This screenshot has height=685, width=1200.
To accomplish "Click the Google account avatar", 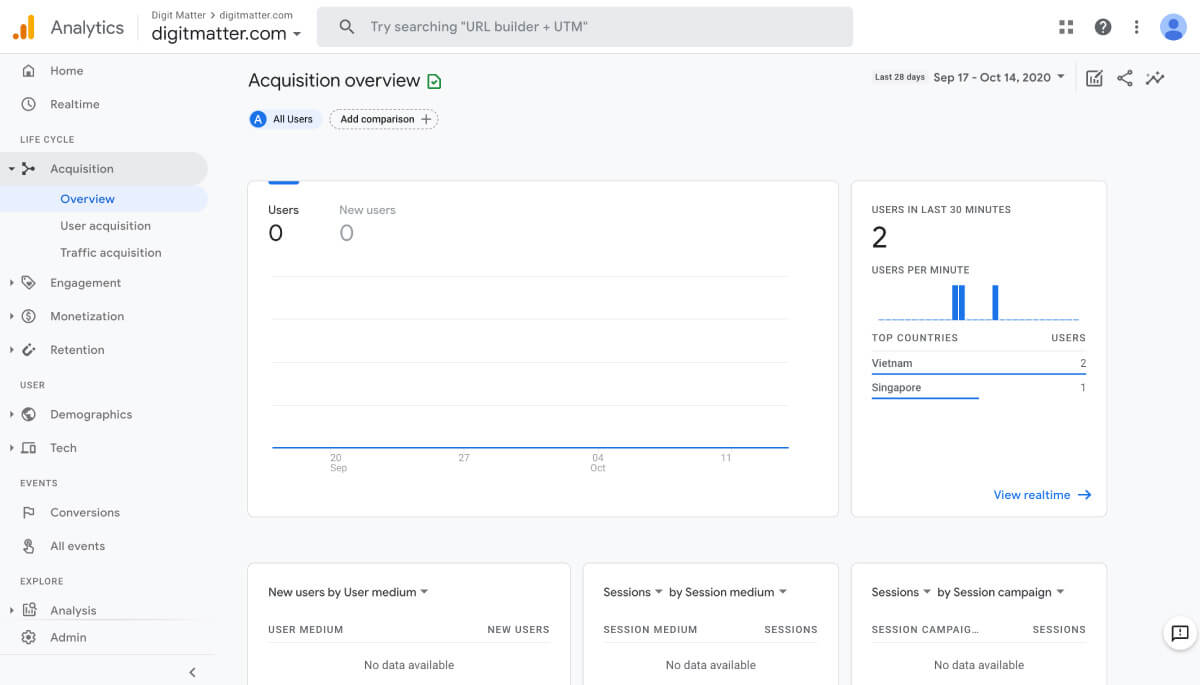I will tap(1172, 27).
